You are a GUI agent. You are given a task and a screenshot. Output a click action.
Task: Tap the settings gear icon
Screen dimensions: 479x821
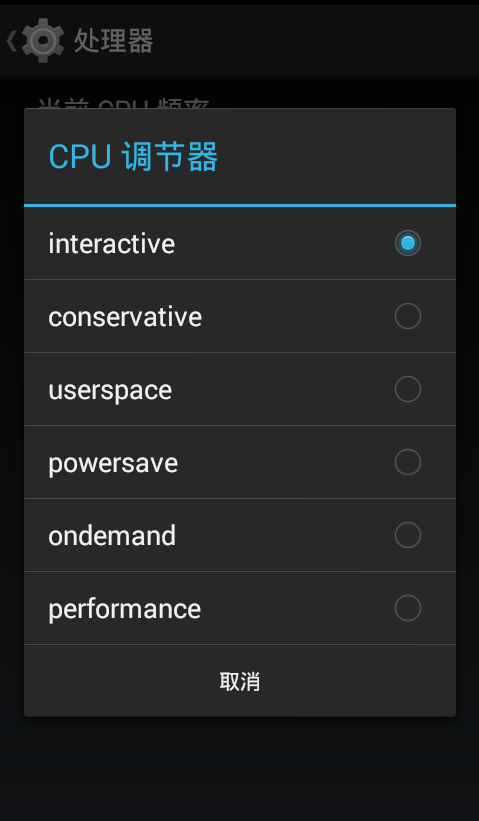[x=43, y=40]
